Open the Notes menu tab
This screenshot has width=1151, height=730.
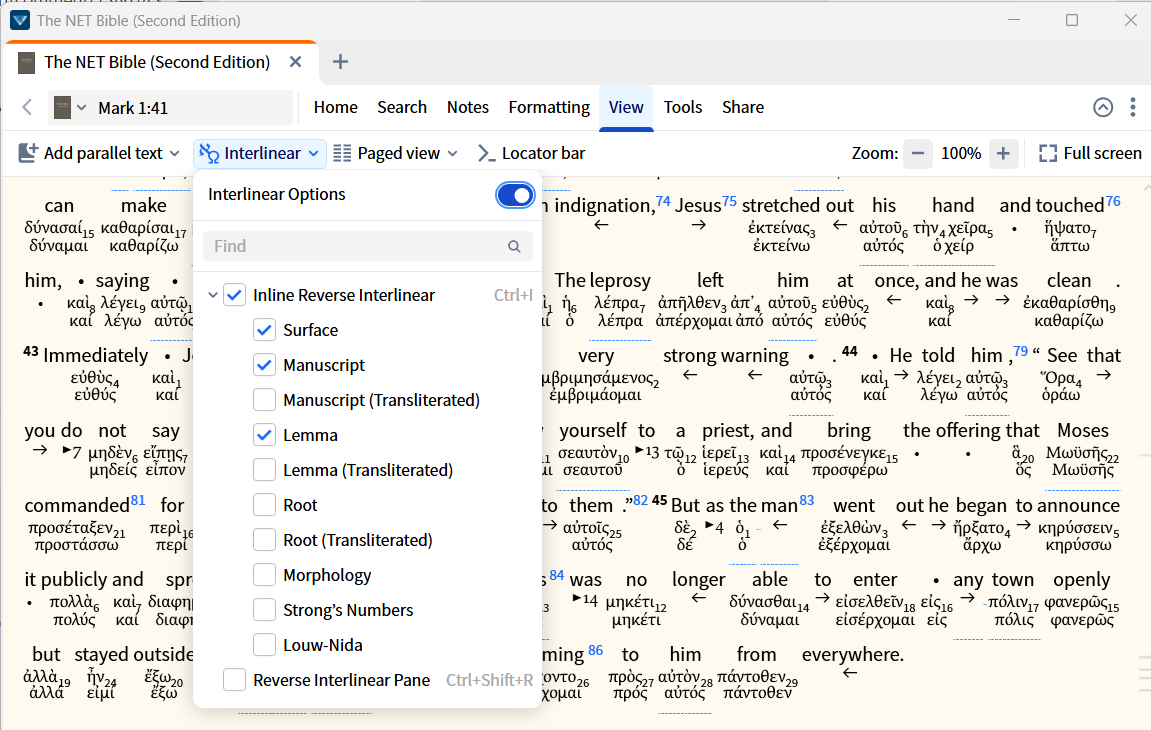pos(468,107)
